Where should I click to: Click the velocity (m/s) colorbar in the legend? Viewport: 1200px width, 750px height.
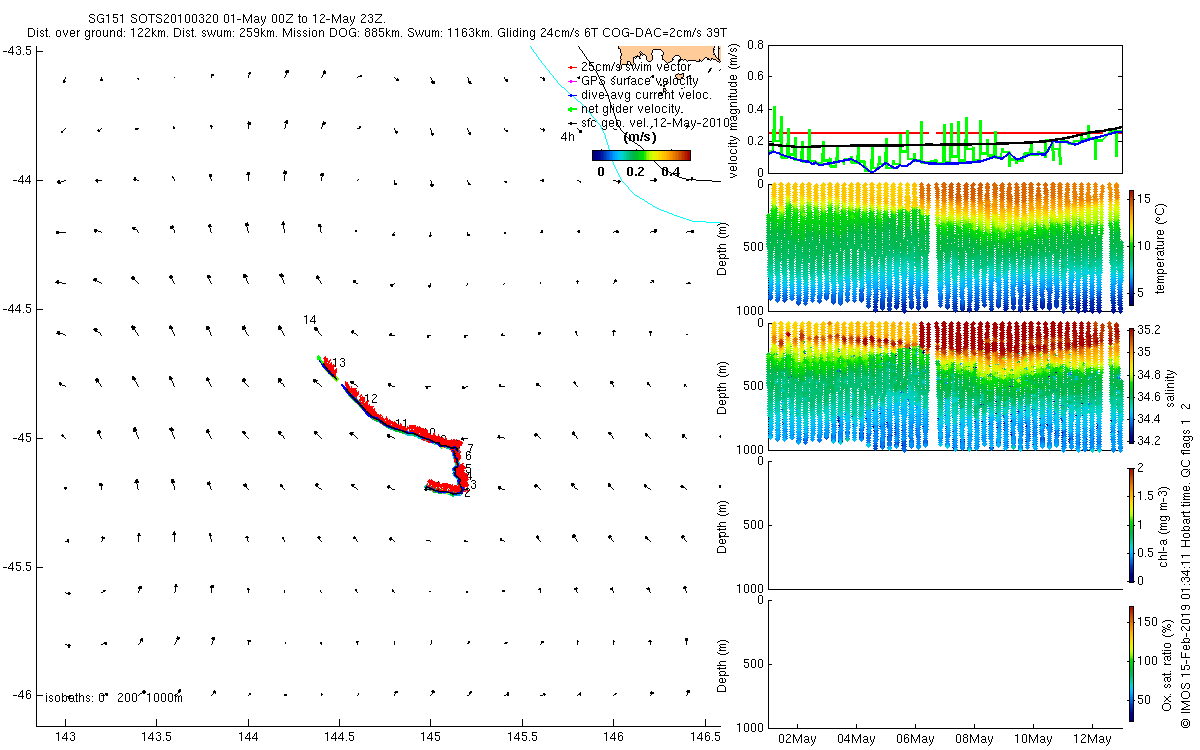[x=641, y=155]
